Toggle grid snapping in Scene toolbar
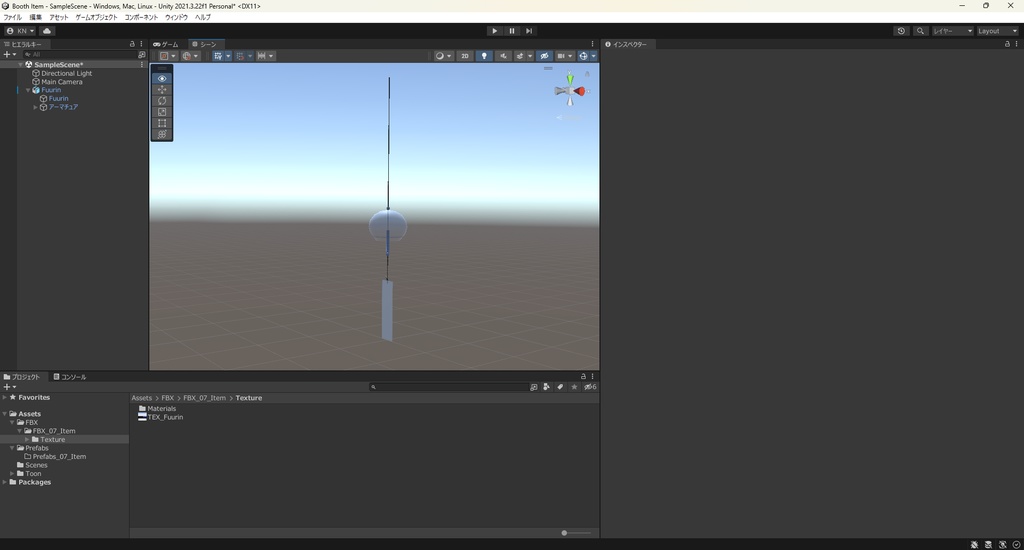 (240, 56)
